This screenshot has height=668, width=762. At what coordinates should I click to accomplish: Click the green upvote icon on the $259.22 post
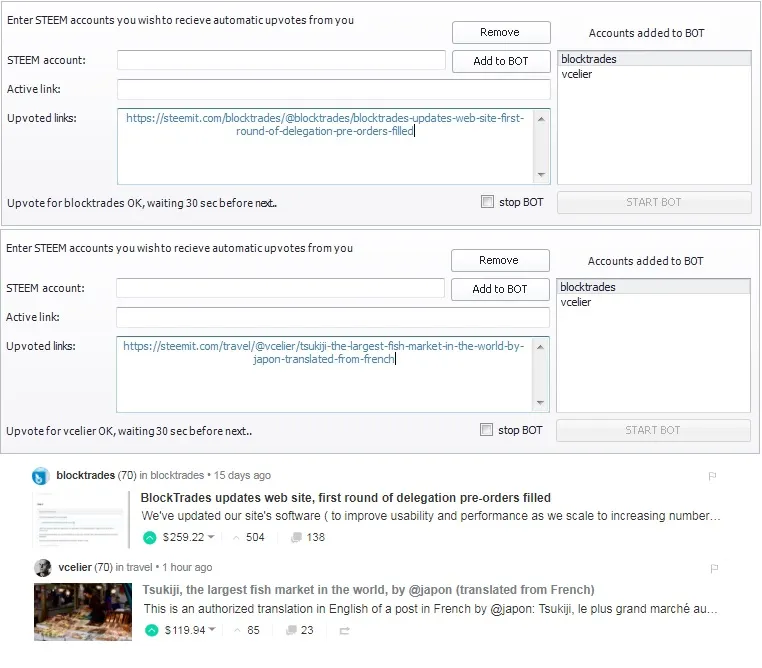click(x=150, y=537)
